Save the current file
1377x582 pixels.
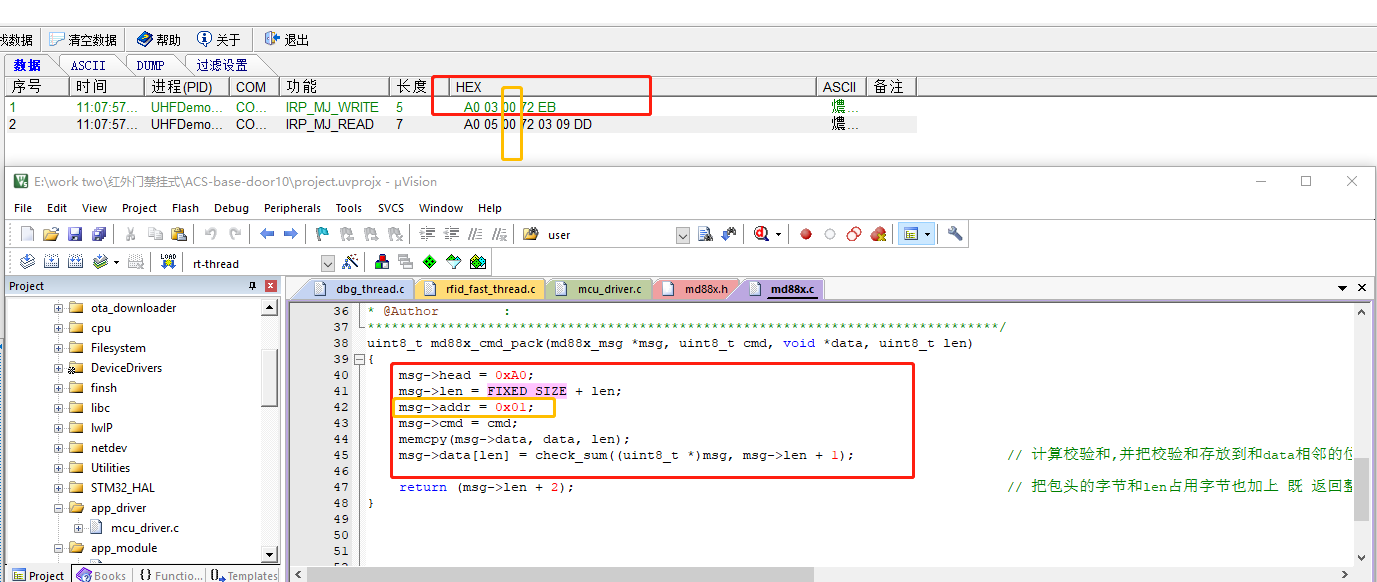click(x=75, y=234)
